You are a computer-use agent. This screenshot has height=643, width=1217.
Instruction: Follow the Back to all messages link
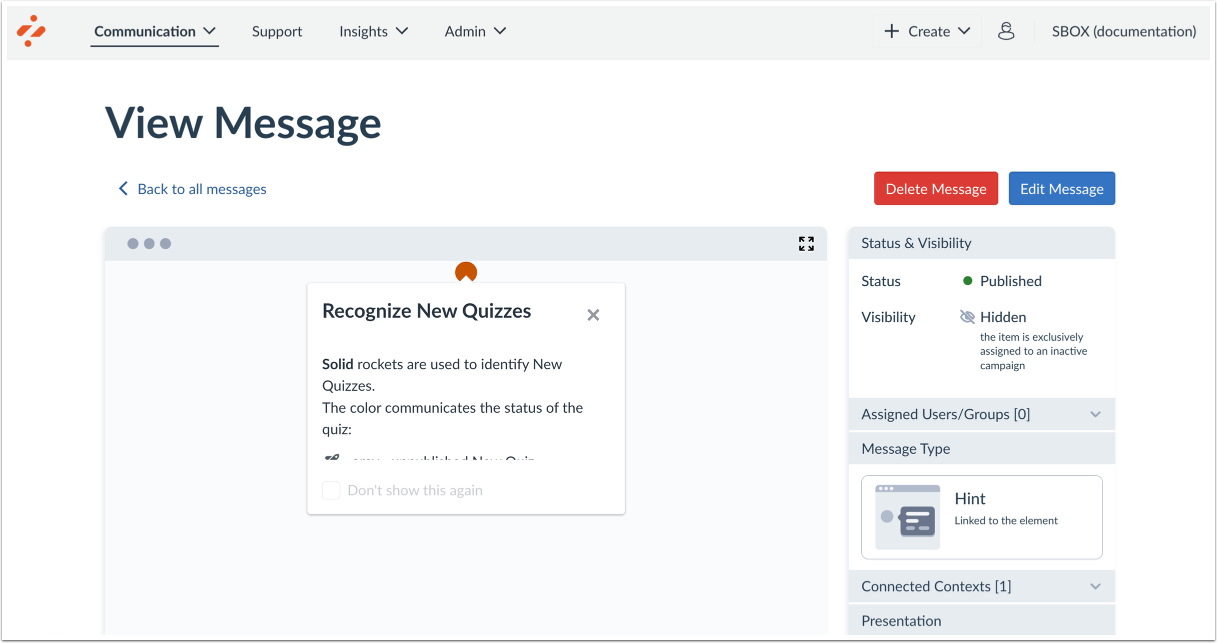(192, 189)
